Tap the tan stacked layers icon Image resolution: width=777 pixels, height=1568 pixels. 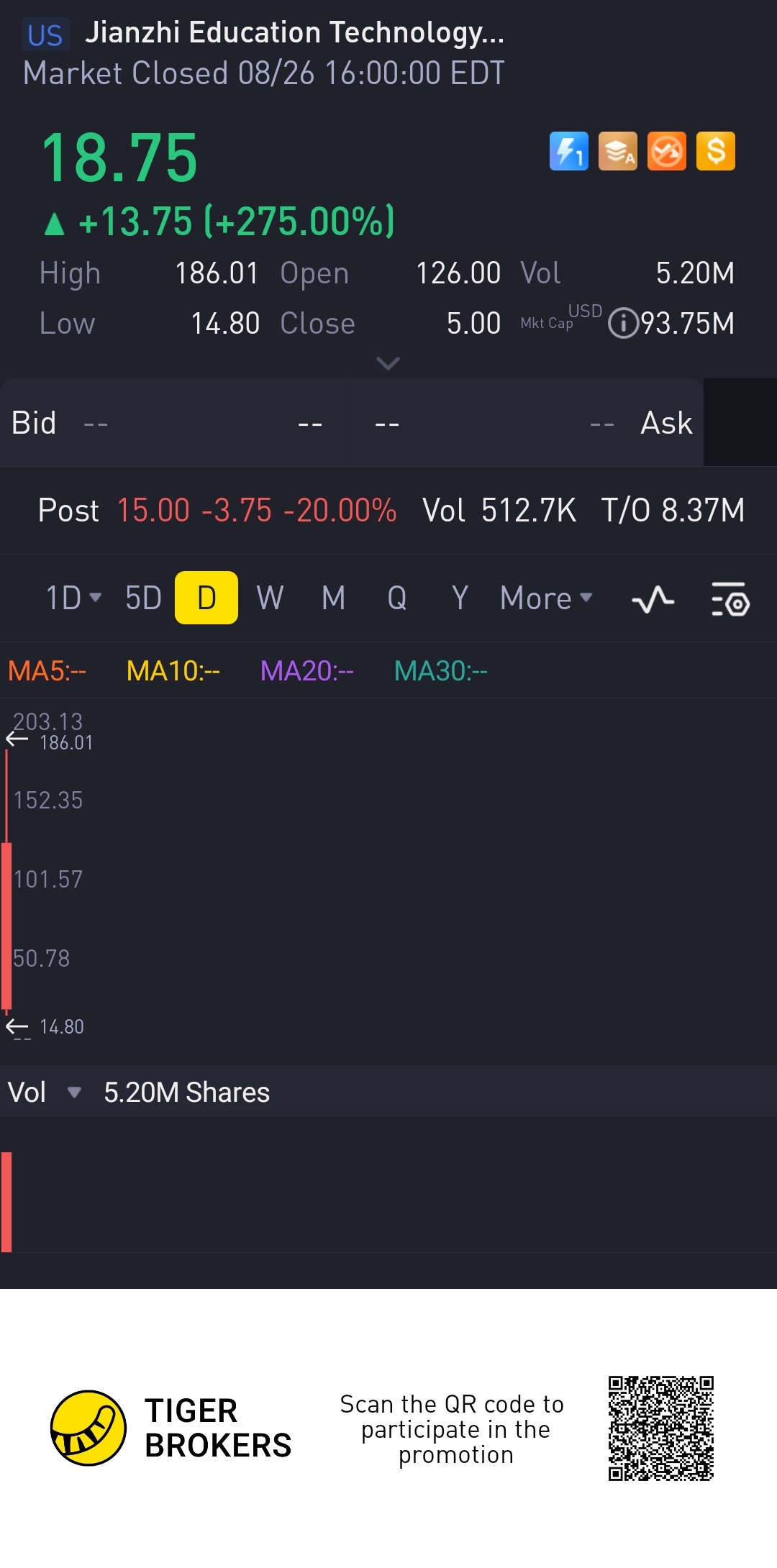(617, 151)
